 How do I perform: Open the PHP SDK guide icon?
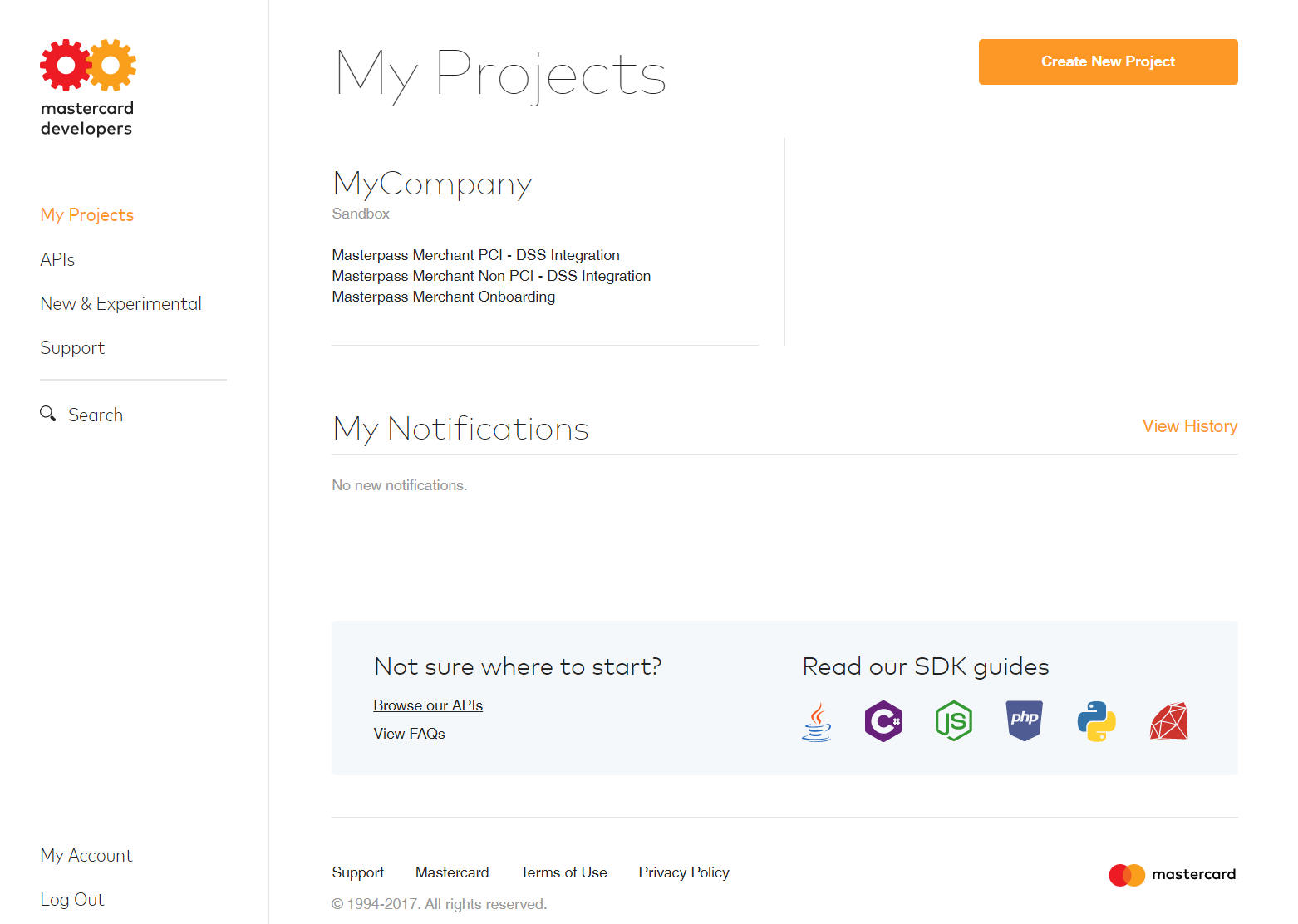(x=1024, y=720)
